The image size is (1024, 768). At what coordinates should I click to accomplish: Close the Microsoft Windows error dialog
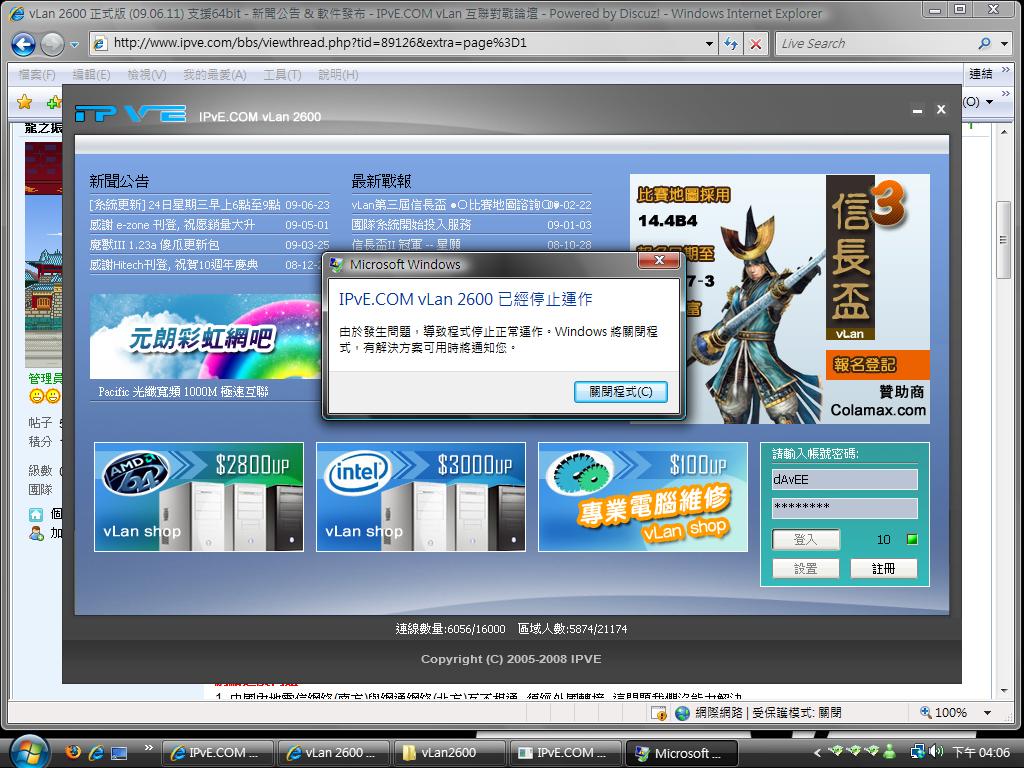[659, 261]
